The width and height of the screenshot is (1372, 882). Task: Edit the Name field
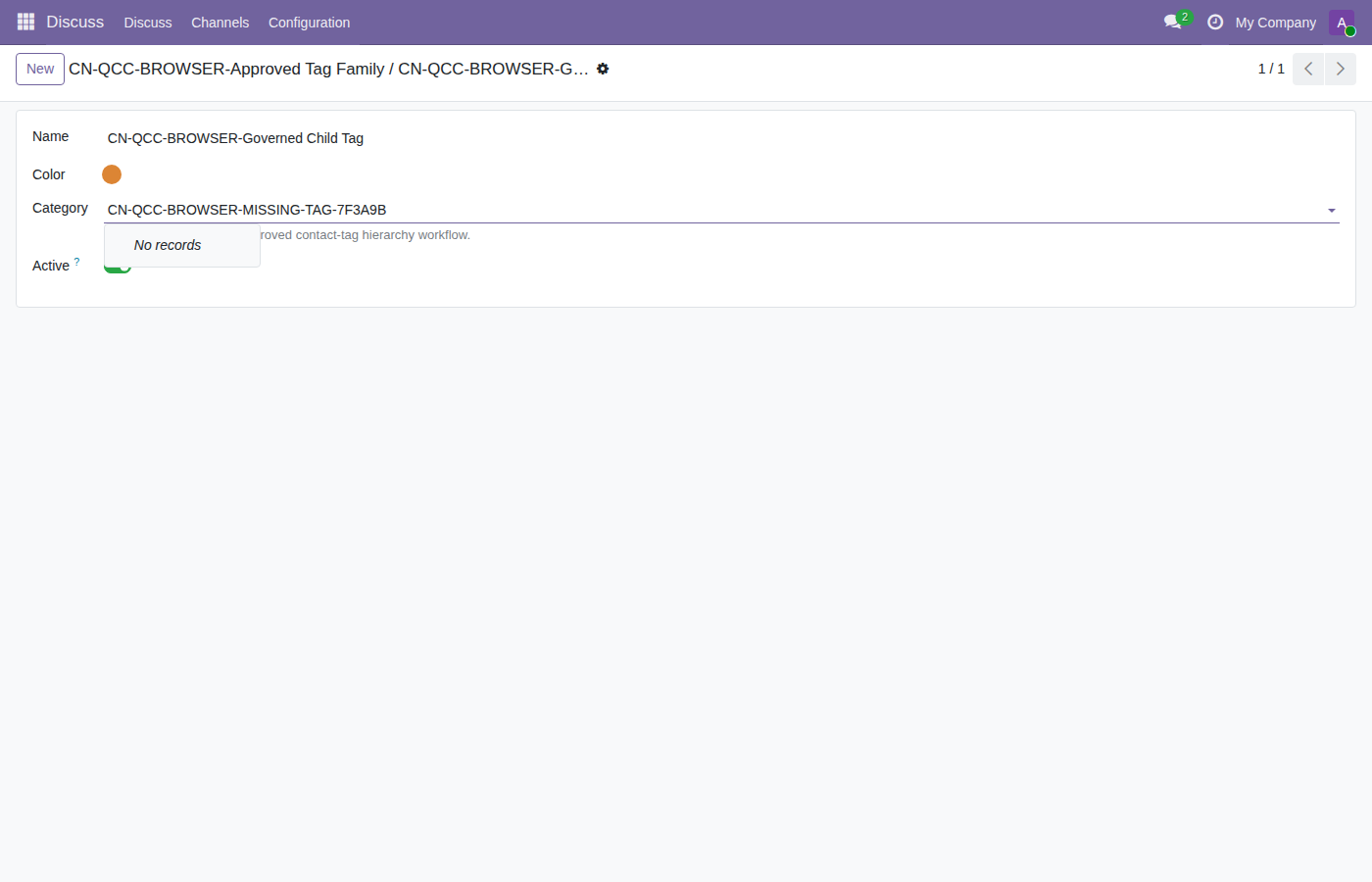721,138
